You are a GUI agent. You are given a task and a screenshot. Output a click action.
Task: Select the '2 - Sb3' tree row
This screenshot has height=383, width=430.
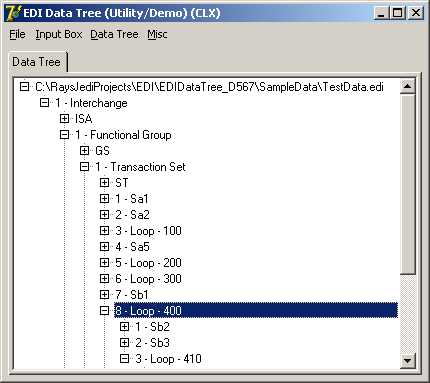pos(152,343)
